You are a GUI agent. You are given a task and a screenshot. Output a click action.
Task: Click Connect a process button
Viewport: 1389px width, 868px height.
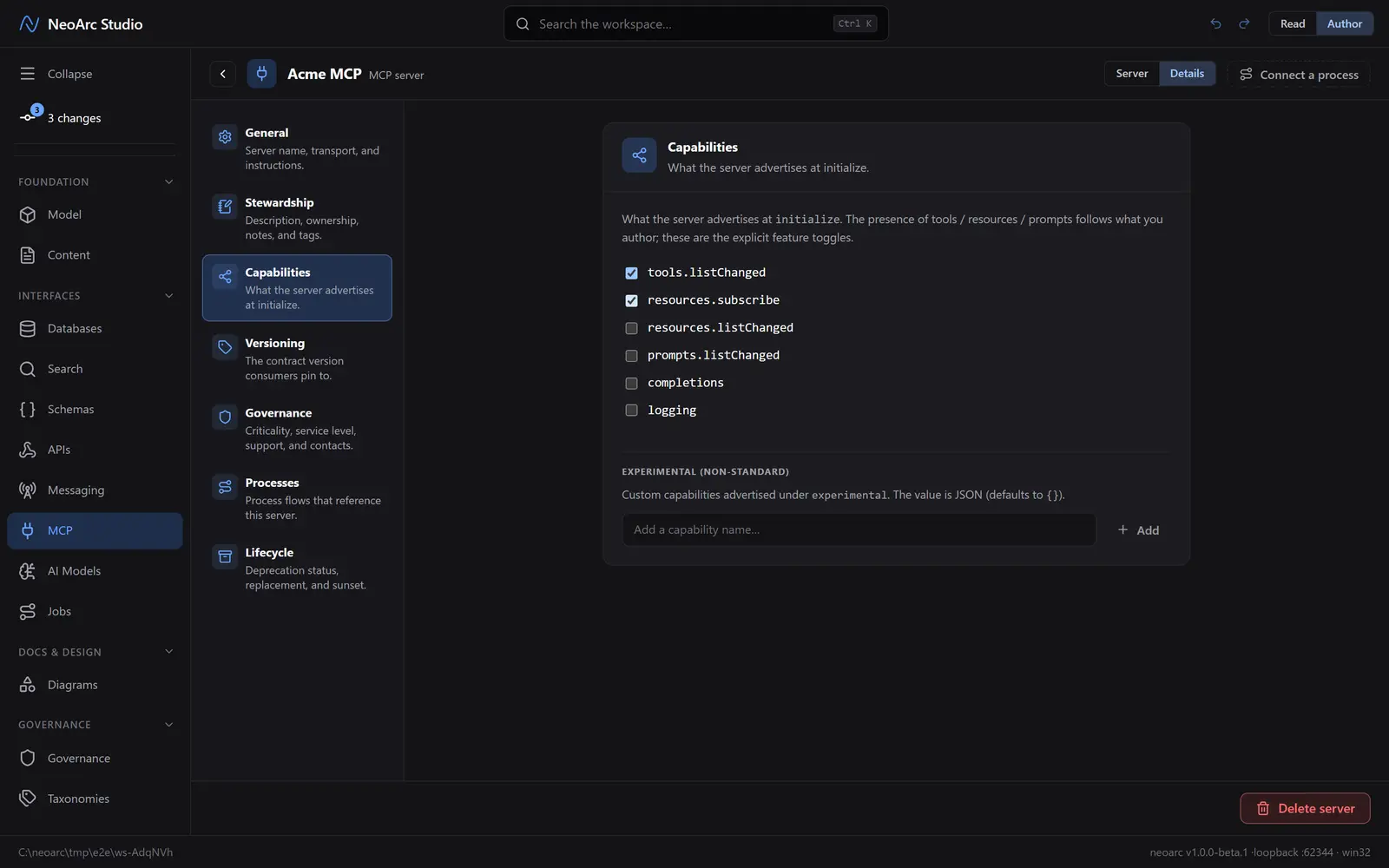click(x=1299, y=74)
